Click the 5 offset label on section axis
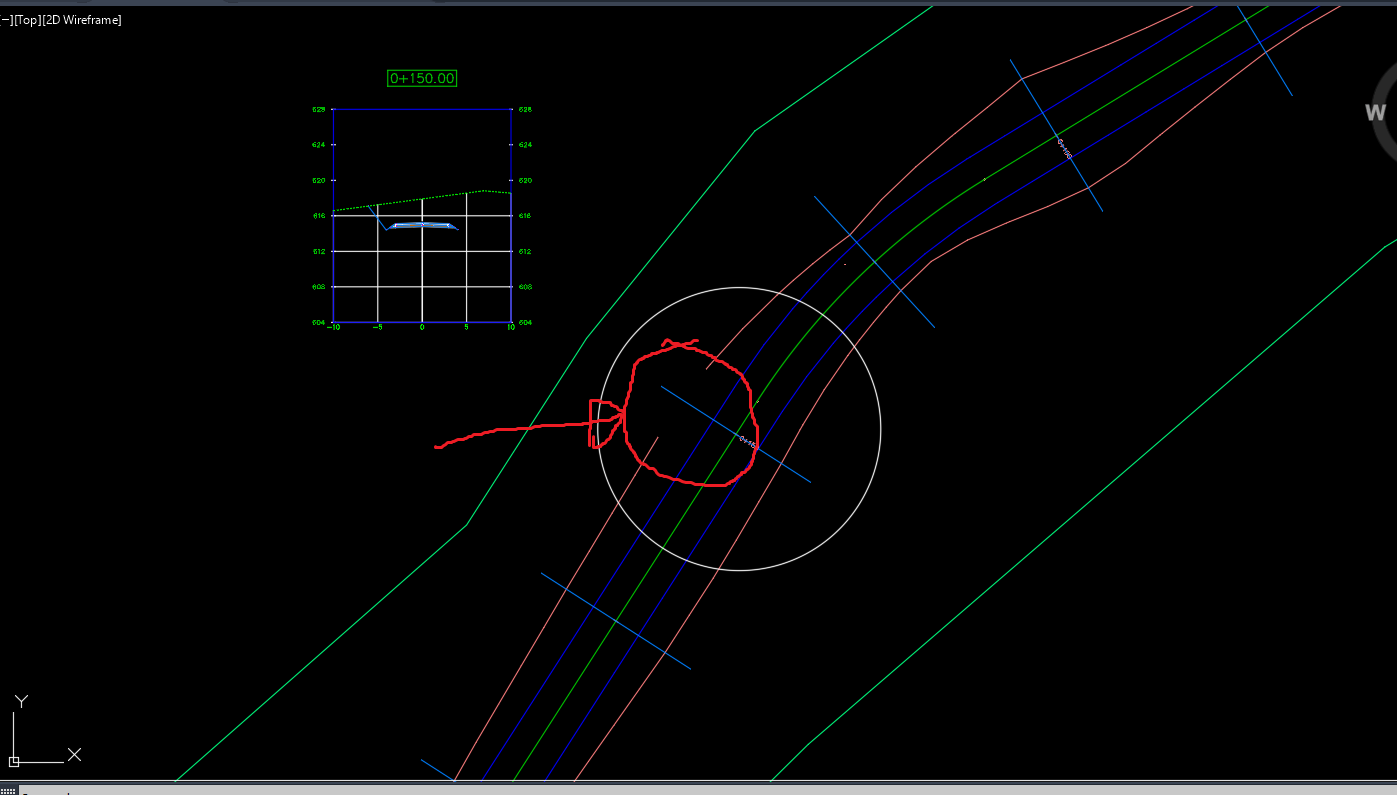This screenshot has width=1397, height=795. (x=466, y=327)
